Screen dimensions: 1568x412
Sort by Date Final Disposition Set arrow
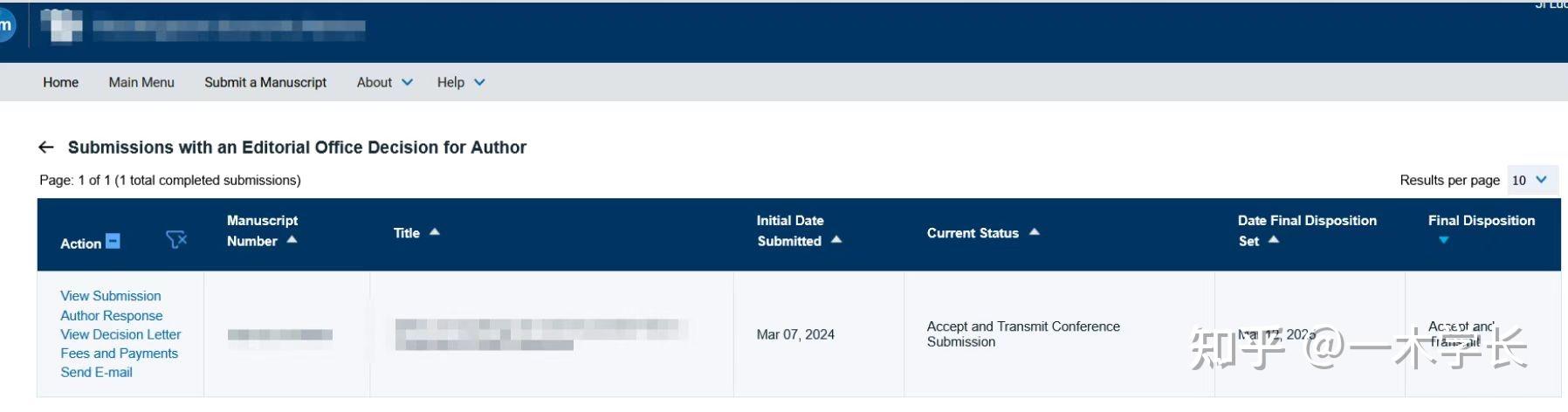1274,240
